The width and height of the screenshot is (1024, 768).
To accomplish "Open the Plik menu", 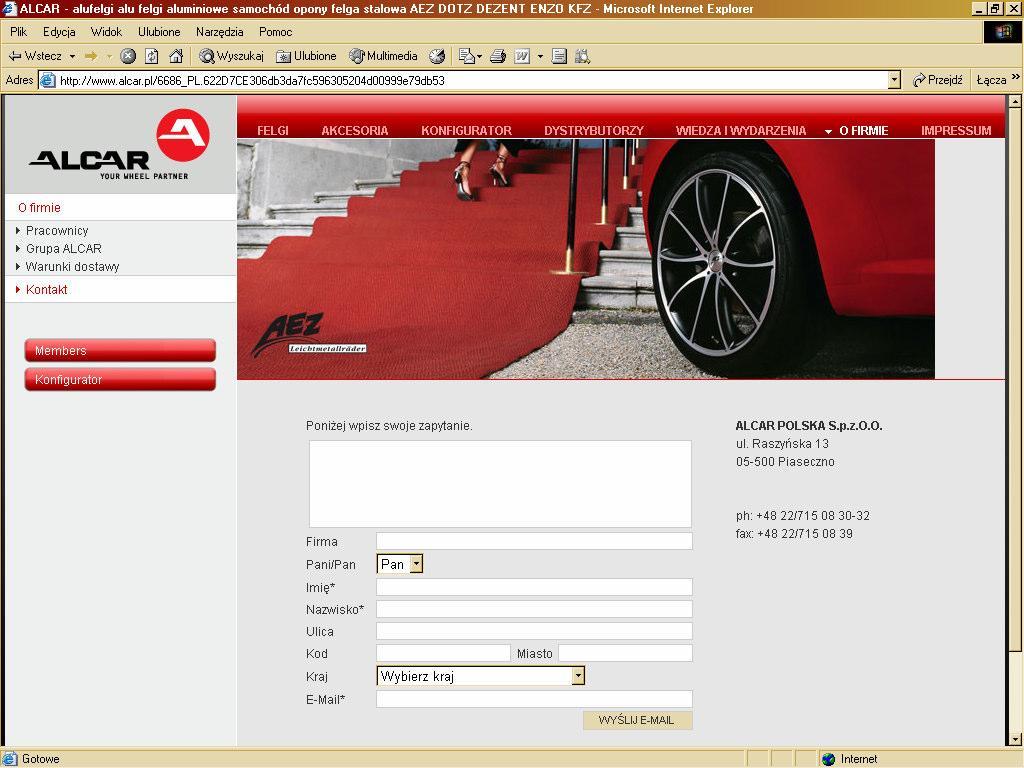I will click(x=18, y=32).
